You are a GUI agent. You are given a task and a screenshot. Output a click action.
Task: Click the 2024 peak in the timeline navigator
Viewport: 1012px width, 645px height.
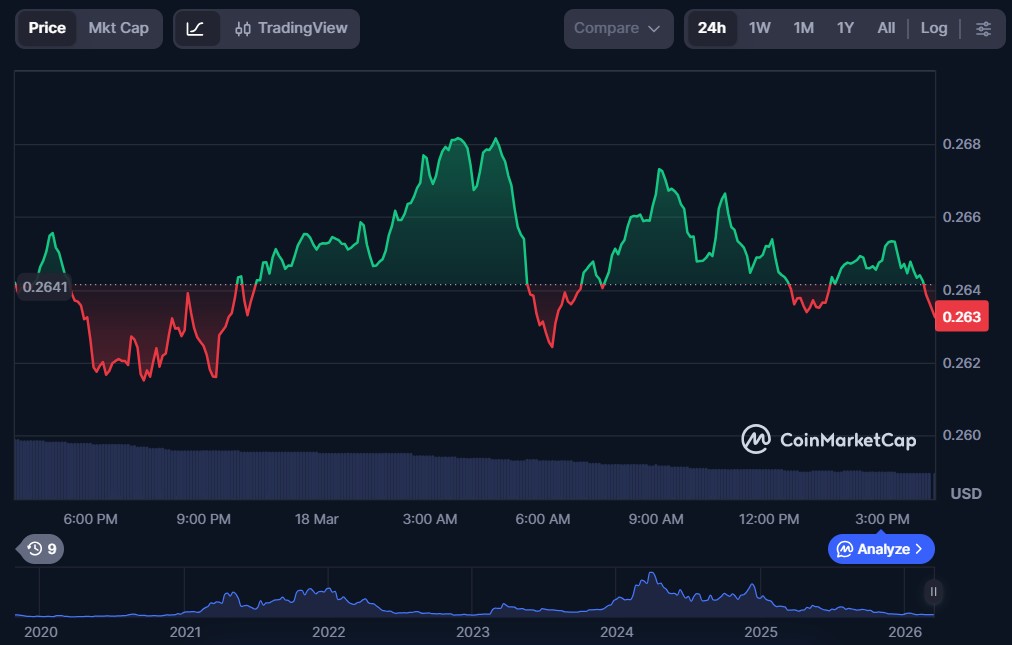click(652, 579)
